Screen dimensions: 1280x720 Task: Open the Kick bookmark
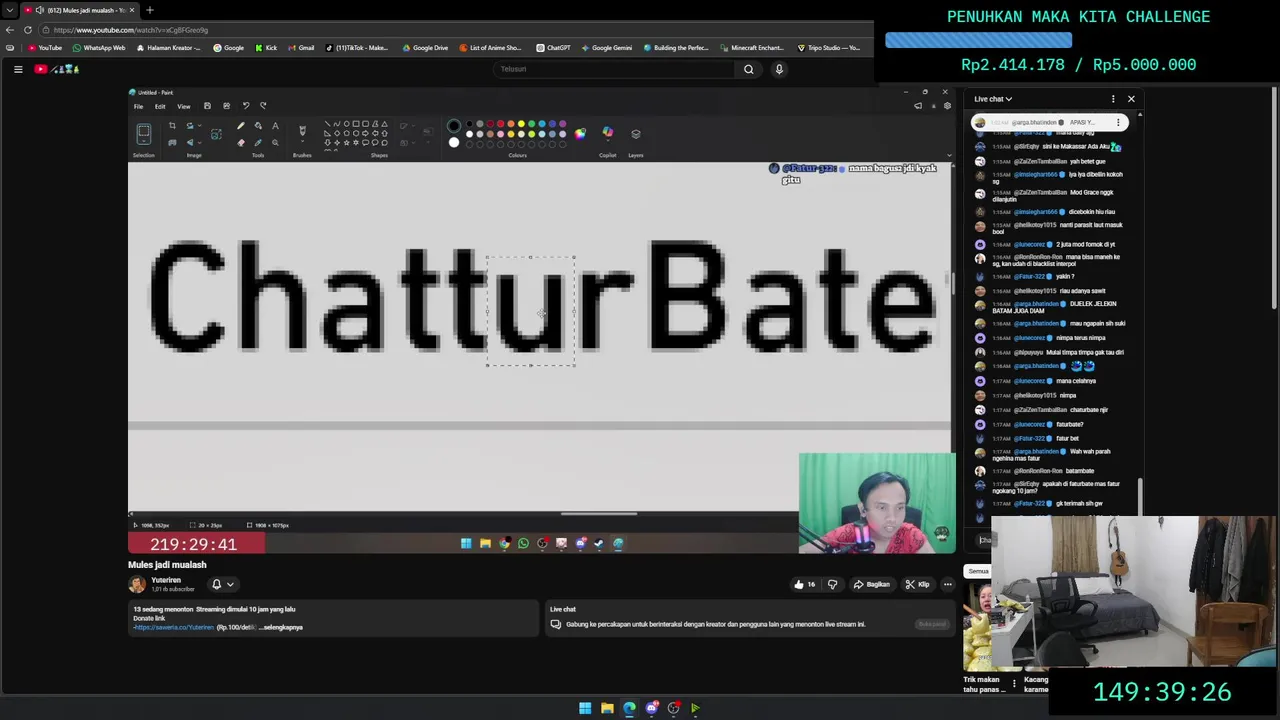pos(265,48)
